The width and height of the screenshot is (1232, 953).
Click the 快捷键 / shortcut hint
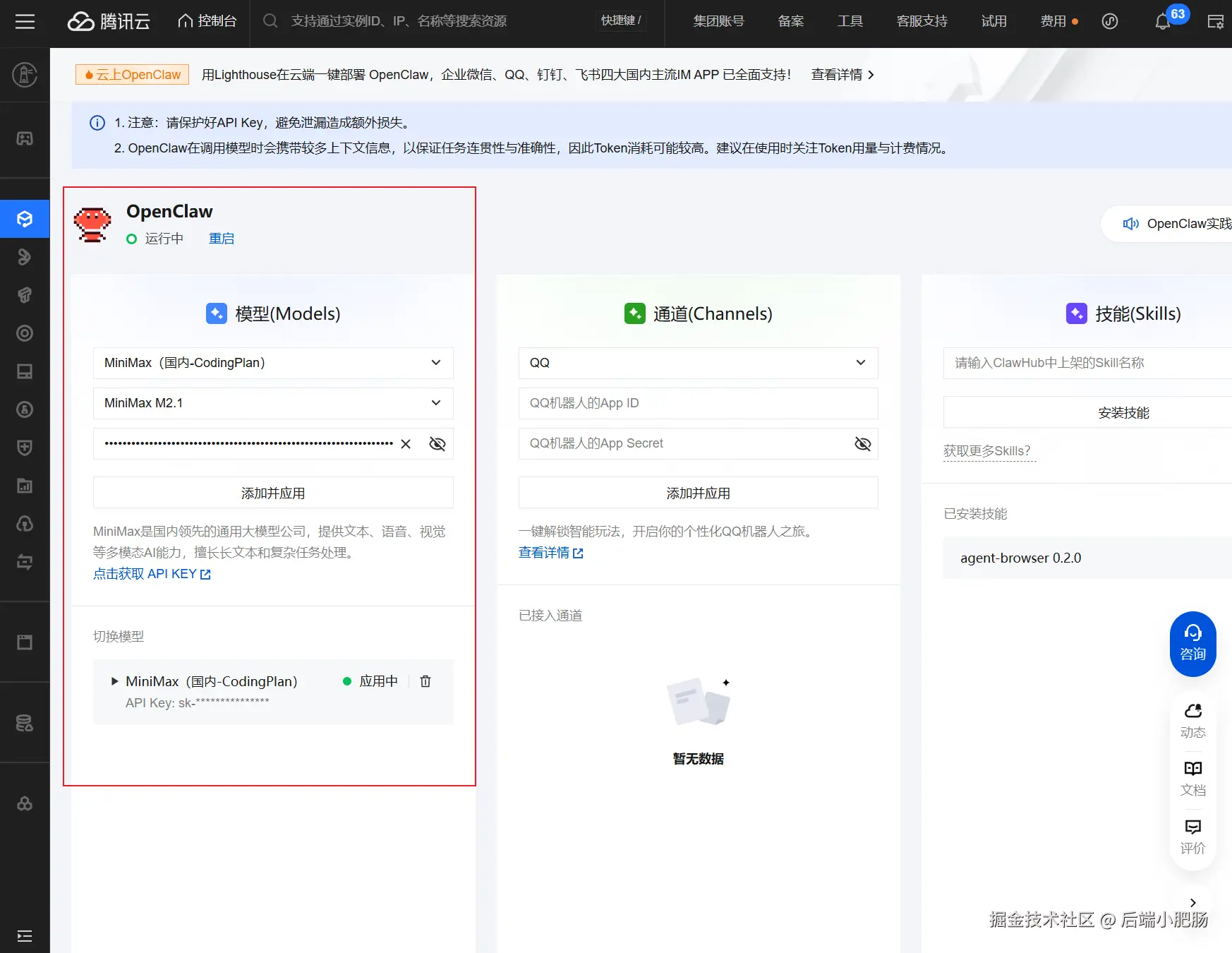point(621,21)
